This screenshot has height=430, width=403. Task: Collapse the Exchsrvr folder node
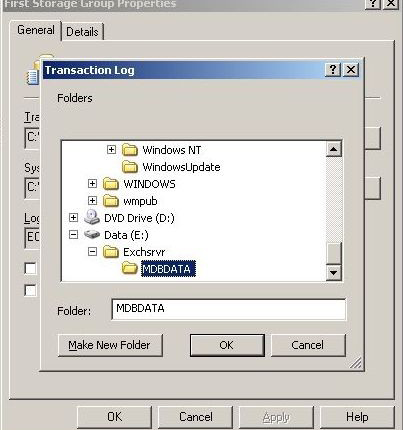pyautogui.click(x=92, y=252)
